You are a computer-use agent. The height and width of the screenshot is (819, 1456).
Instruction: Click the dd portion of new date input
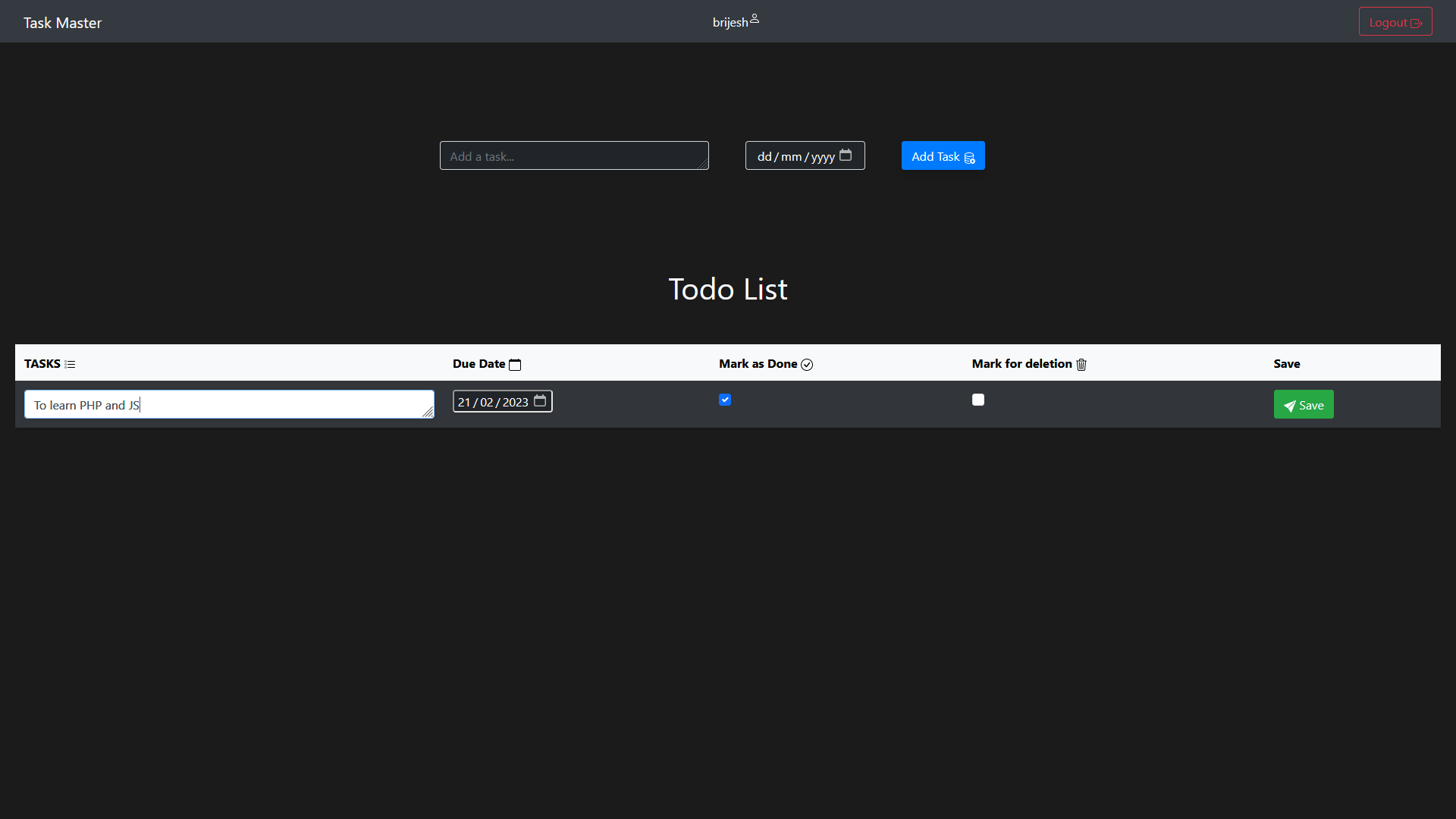click(764, 156)
